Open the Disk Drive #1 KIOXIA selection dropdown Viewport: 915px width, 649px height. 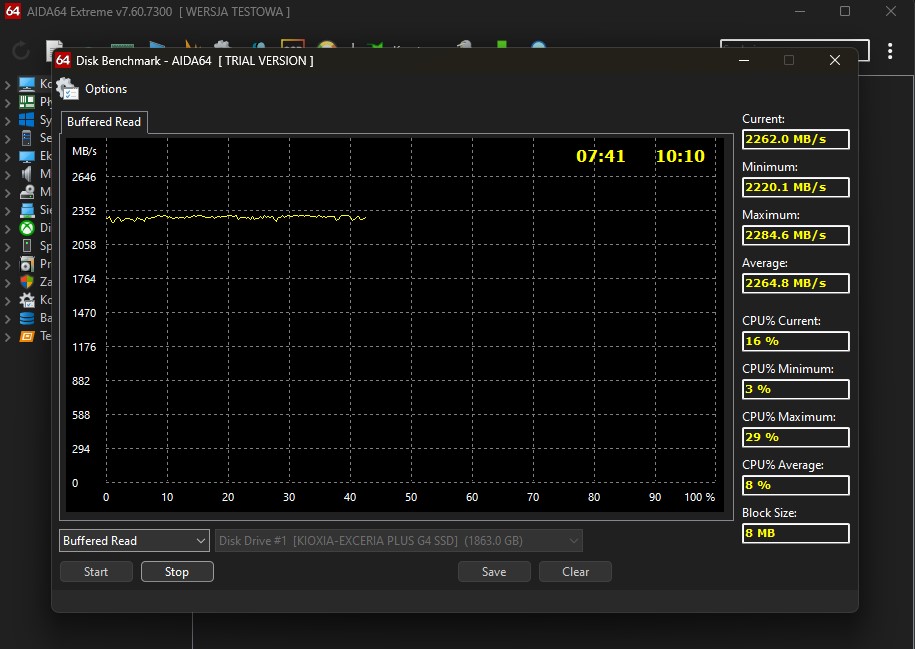pyautogui.click(x=399, y=541)
